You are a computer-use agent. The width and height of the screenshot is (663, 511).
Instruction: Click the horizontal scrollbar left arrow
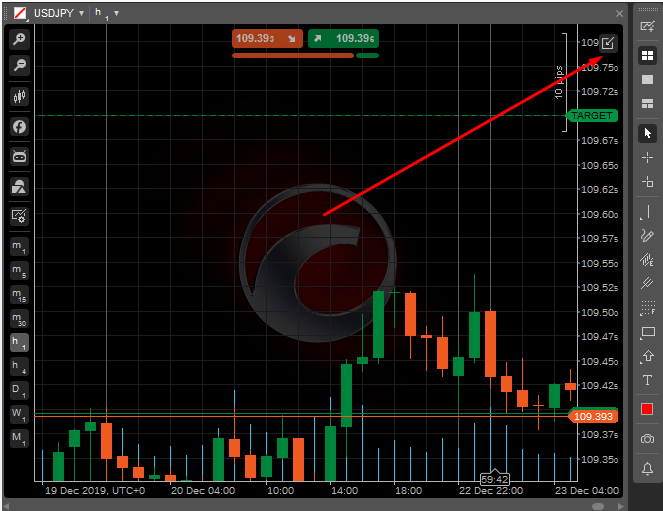pos(6,506)
